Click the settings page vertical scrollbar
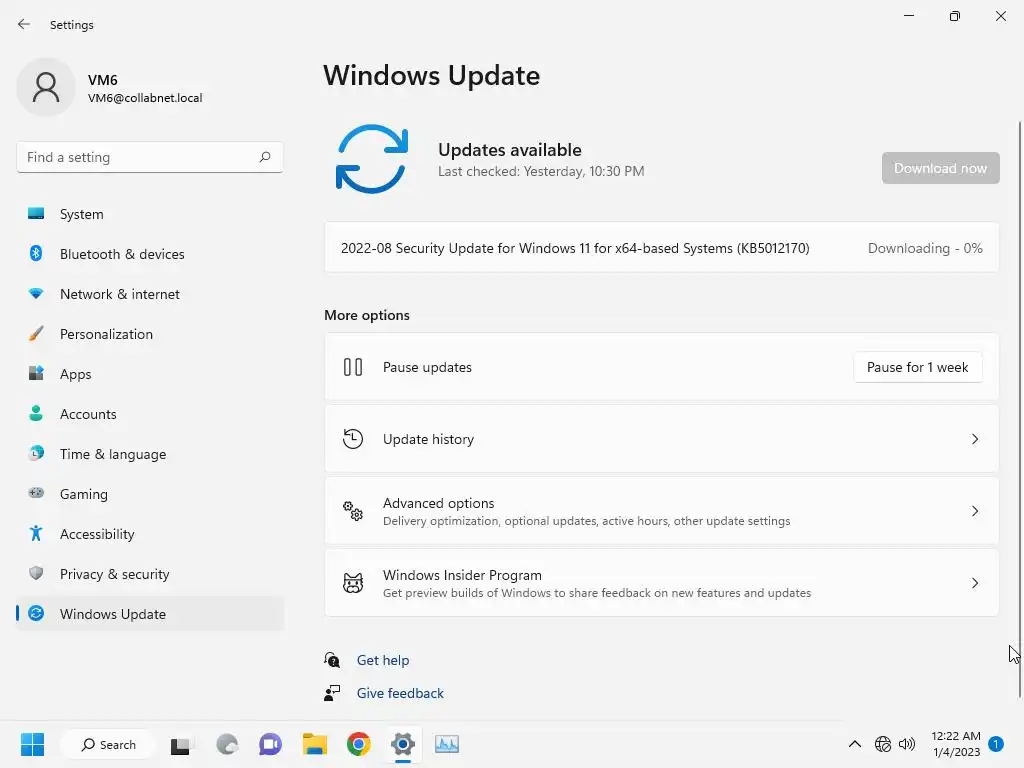 1020,408
